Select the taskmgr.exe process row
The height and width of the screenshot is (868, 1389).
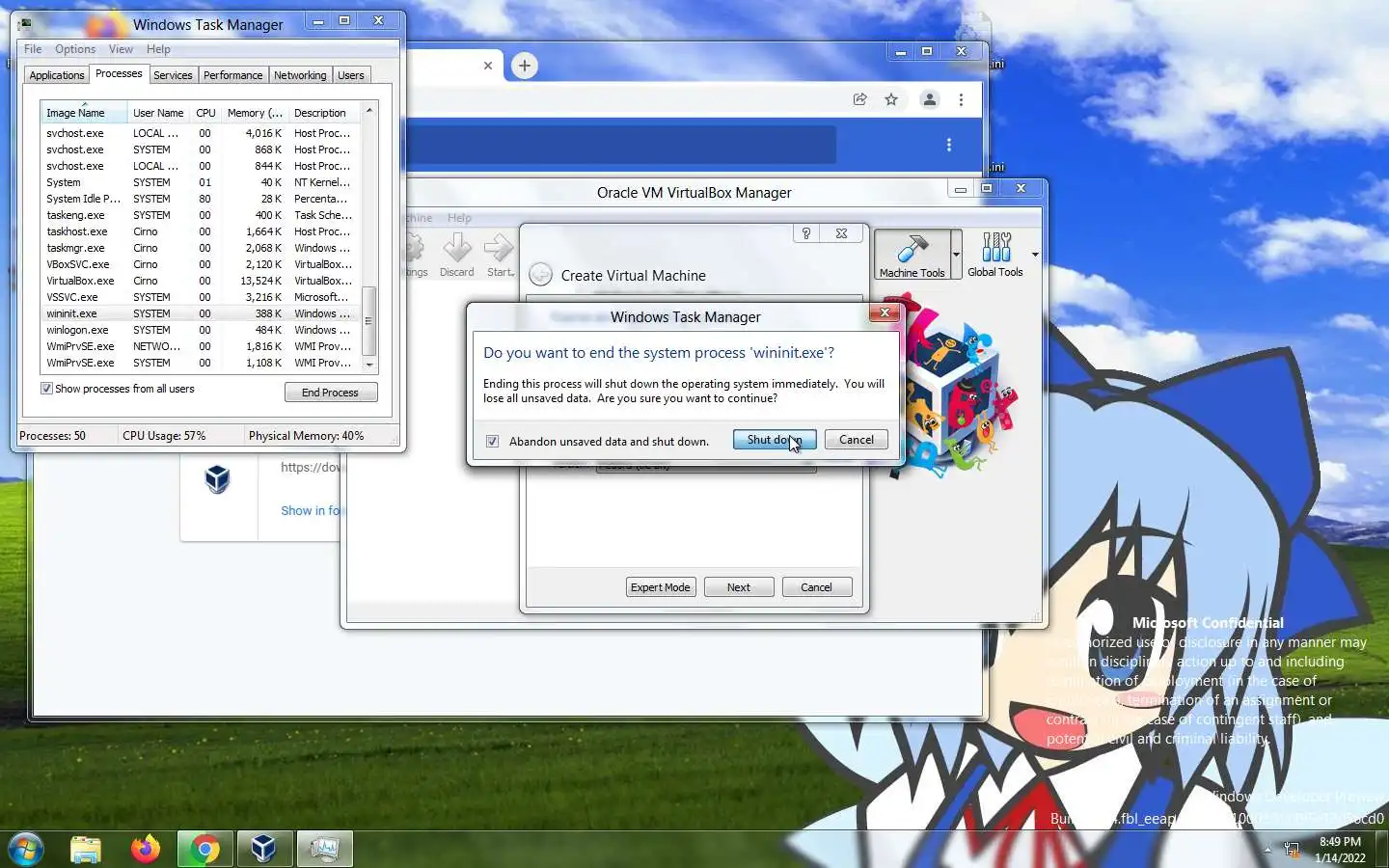point(201,248)
